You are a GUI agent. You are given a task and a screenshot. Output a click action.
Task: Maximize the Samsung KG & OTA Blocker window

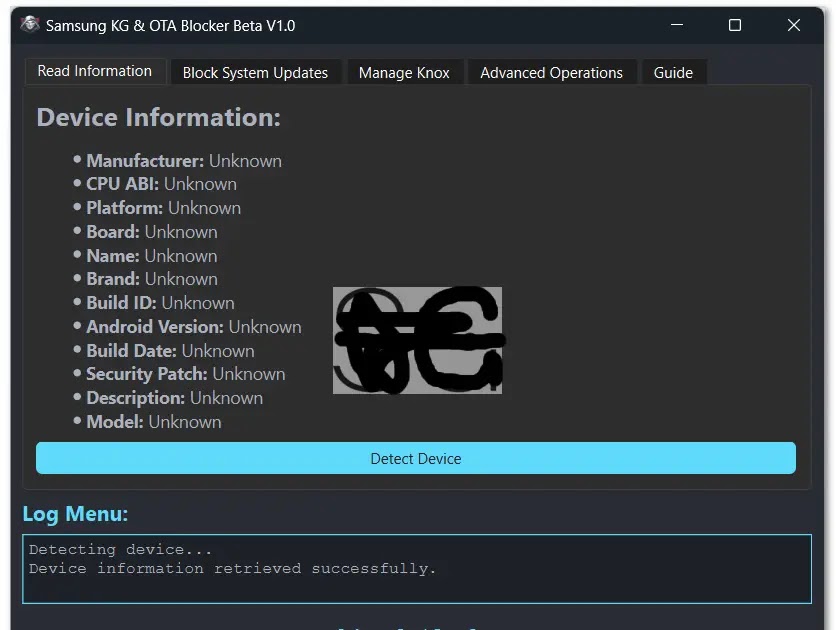click(735, 25)
